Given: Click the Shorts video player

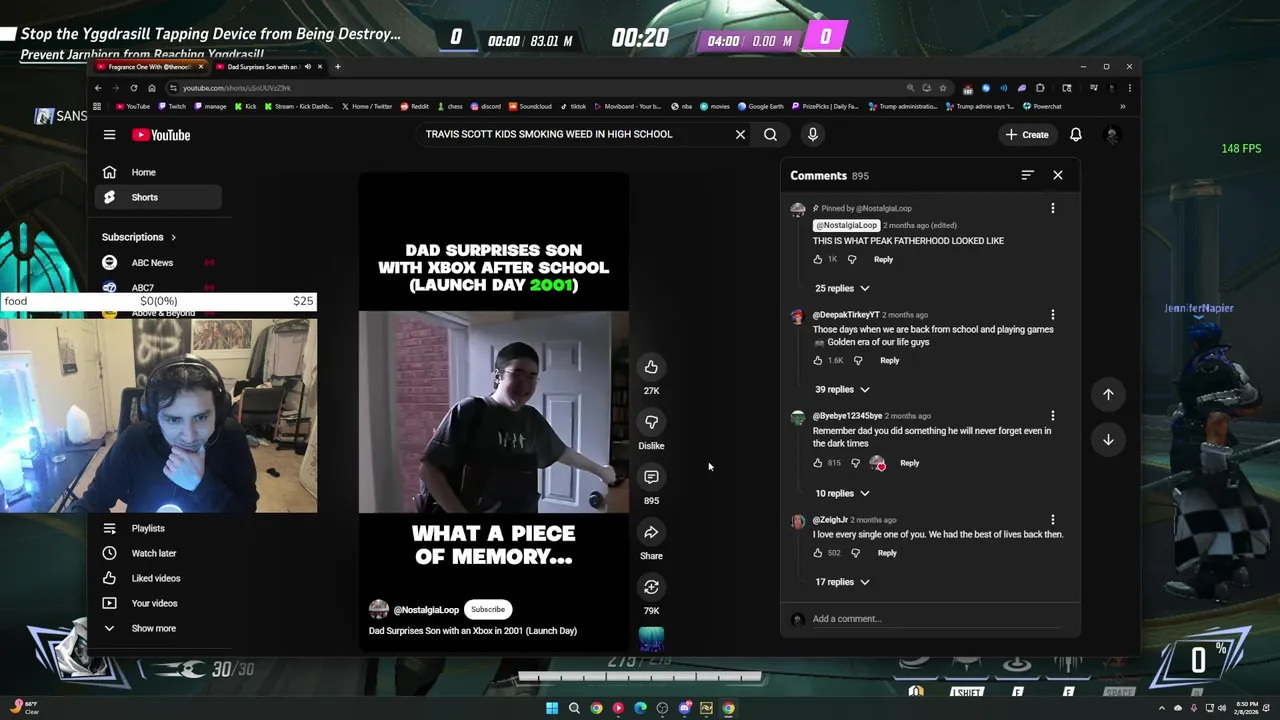Looking at the screenshot, I should pyautogui.click(x=494, y=412).
